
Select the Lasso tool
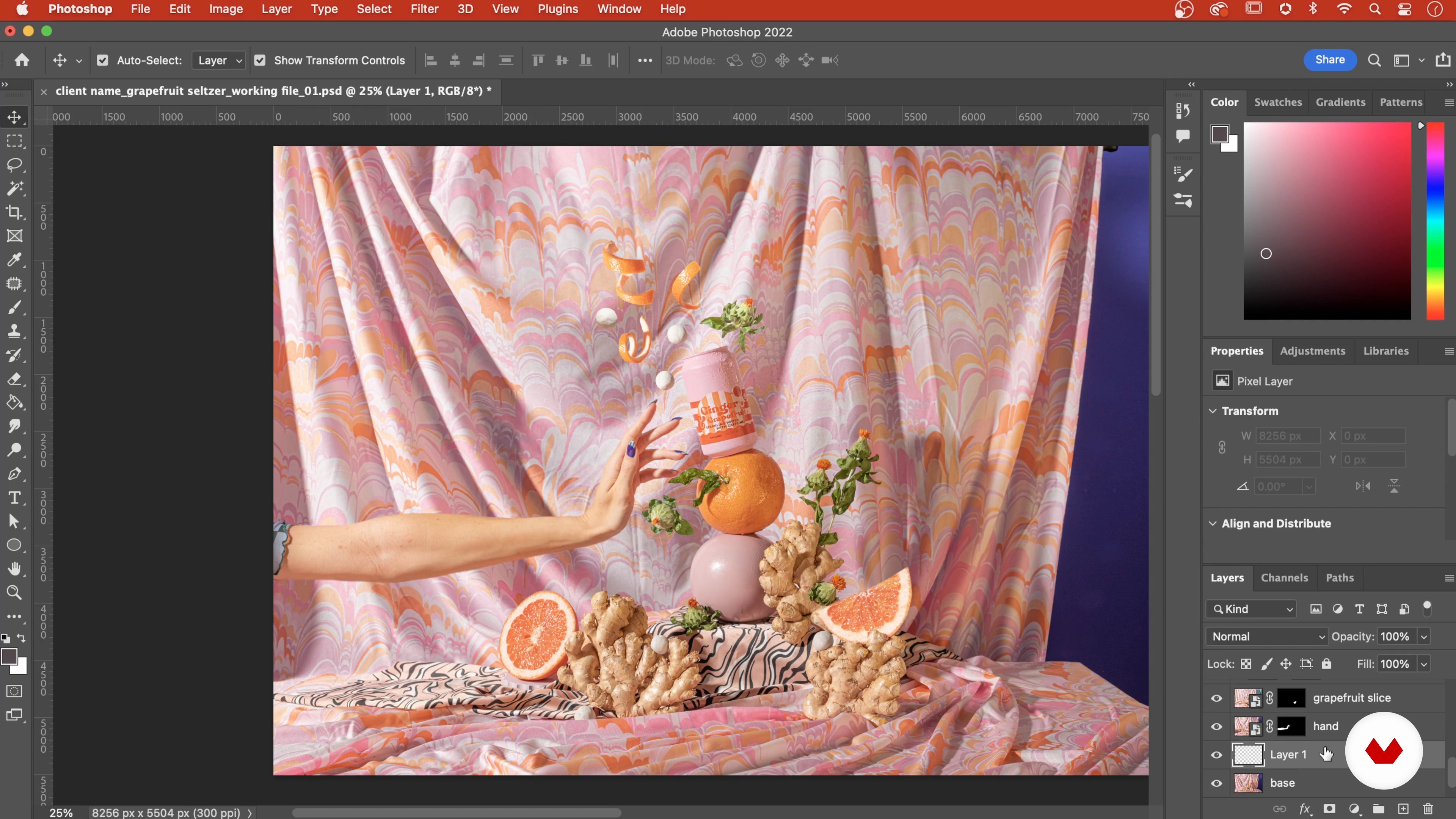[x=15, y=165]
